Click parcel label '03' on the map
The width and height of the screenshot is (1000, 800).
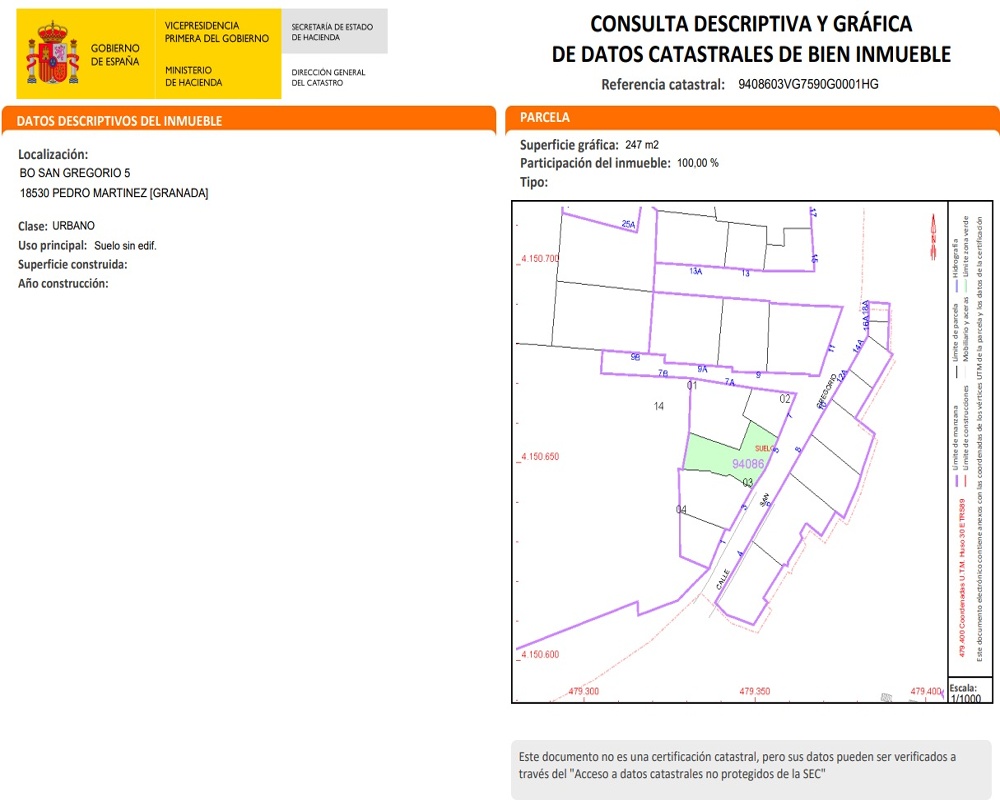(747, 482)
